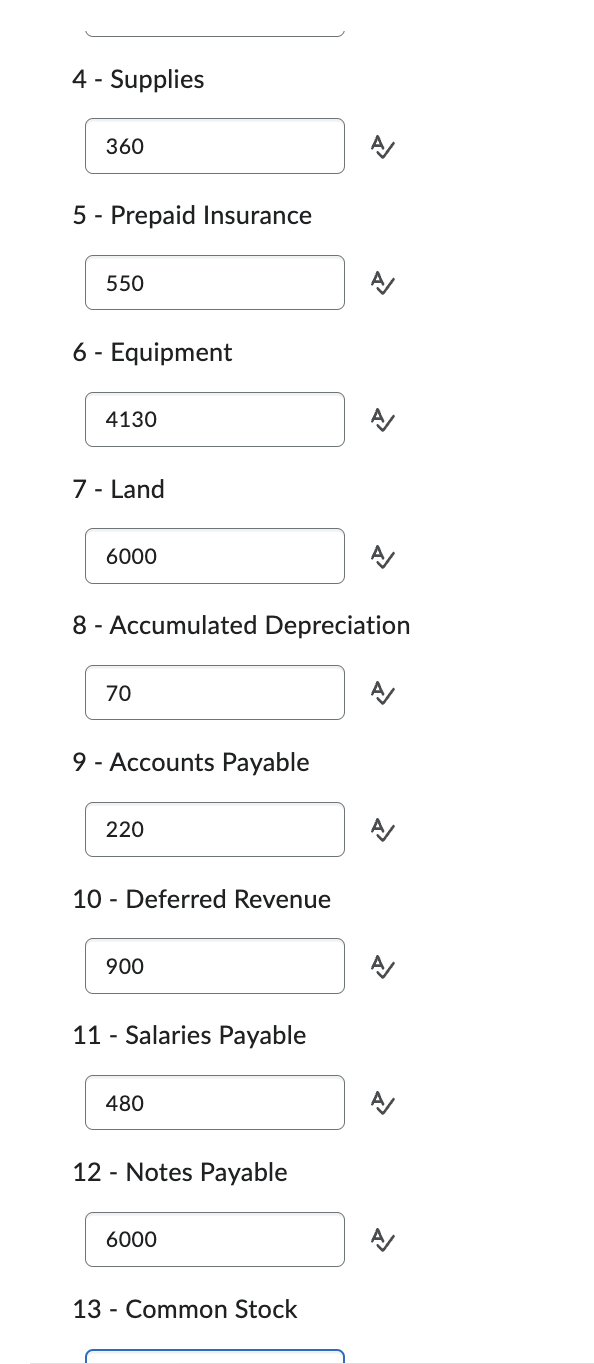Open the HTML editor for Accounts Payable answer

click(381, 829)
